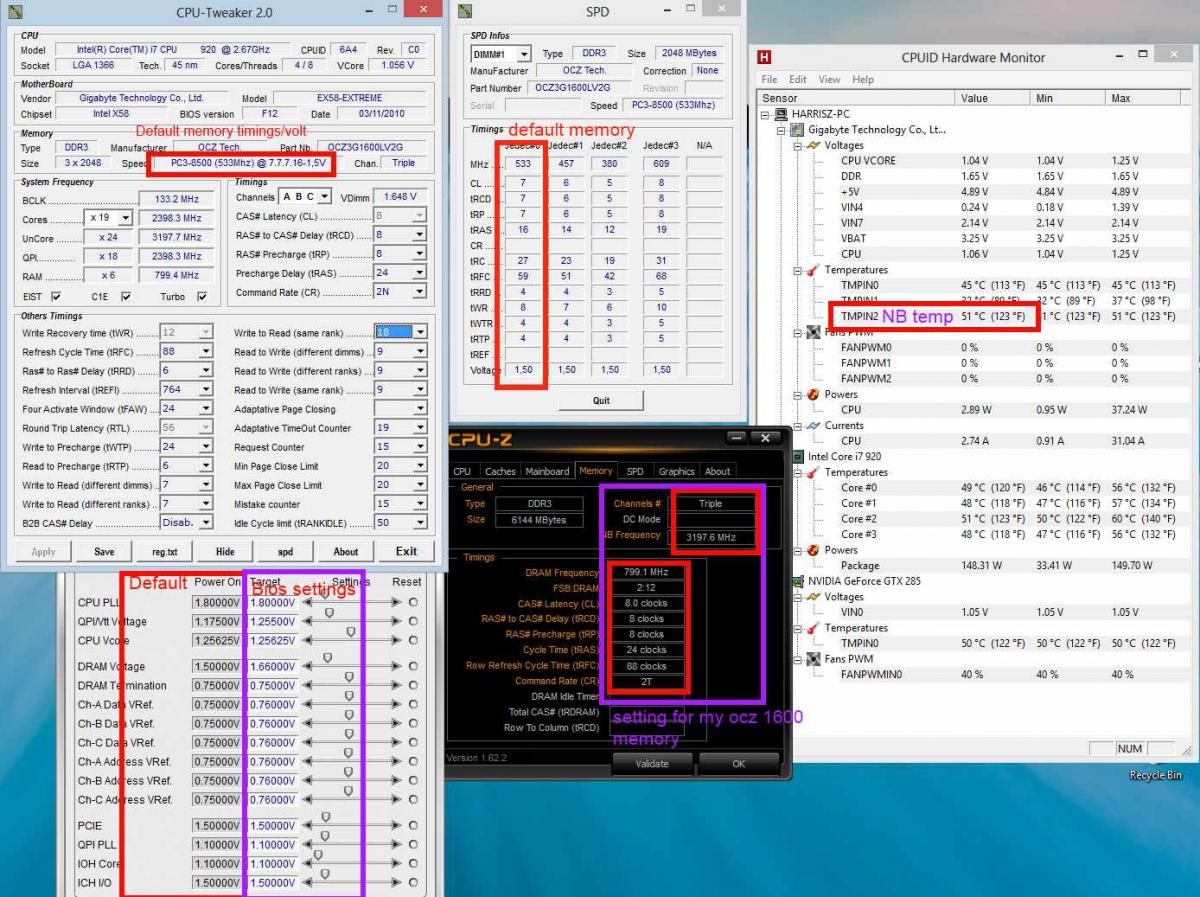
Task: Switch to Graphics tab in CPU-Z
Action: point(676,471)
